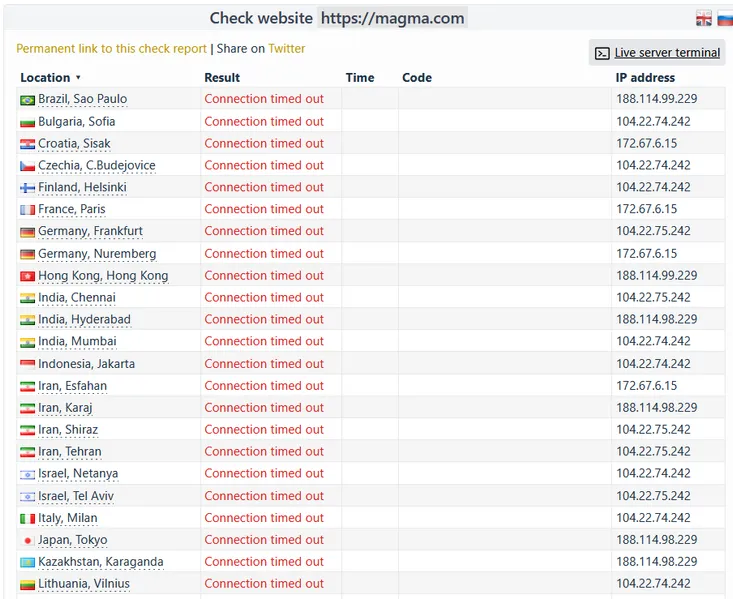Sort table by Location column header
733x599 pixels.
[45, 78]
